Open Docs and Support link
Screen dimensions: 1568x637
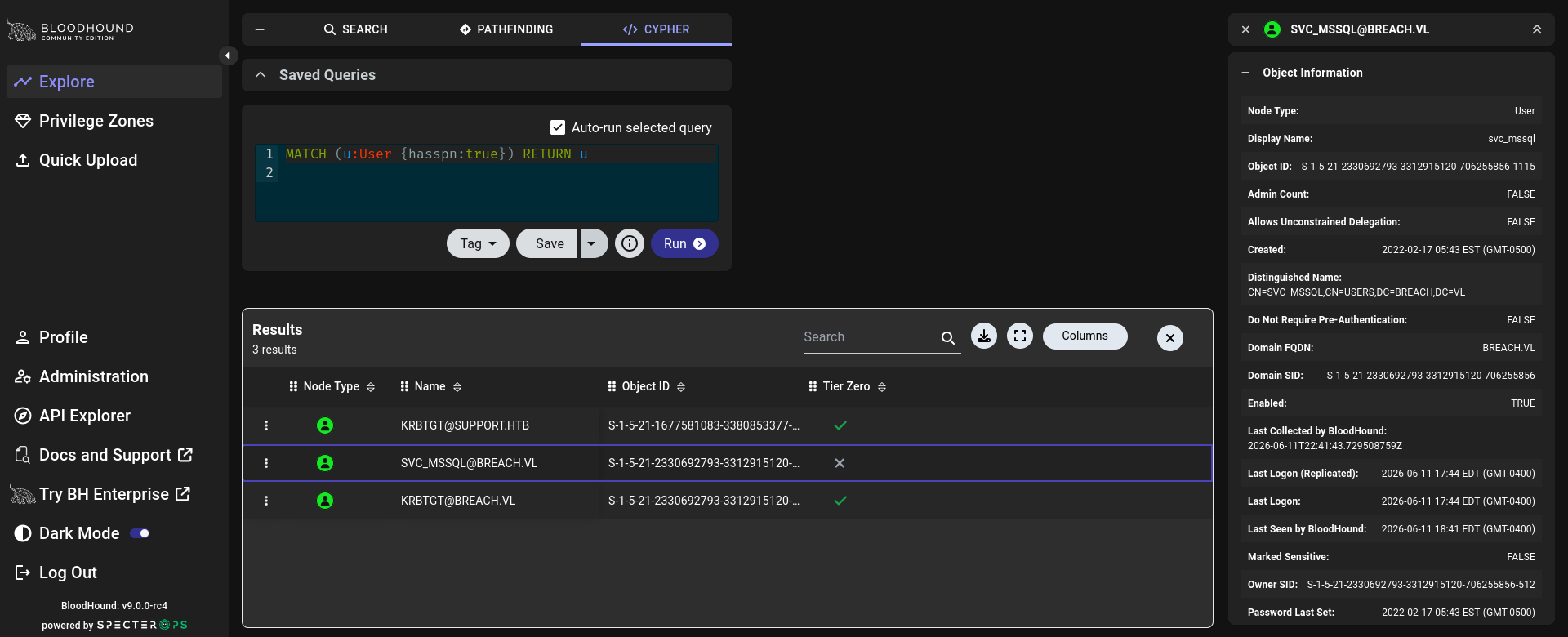114,455
